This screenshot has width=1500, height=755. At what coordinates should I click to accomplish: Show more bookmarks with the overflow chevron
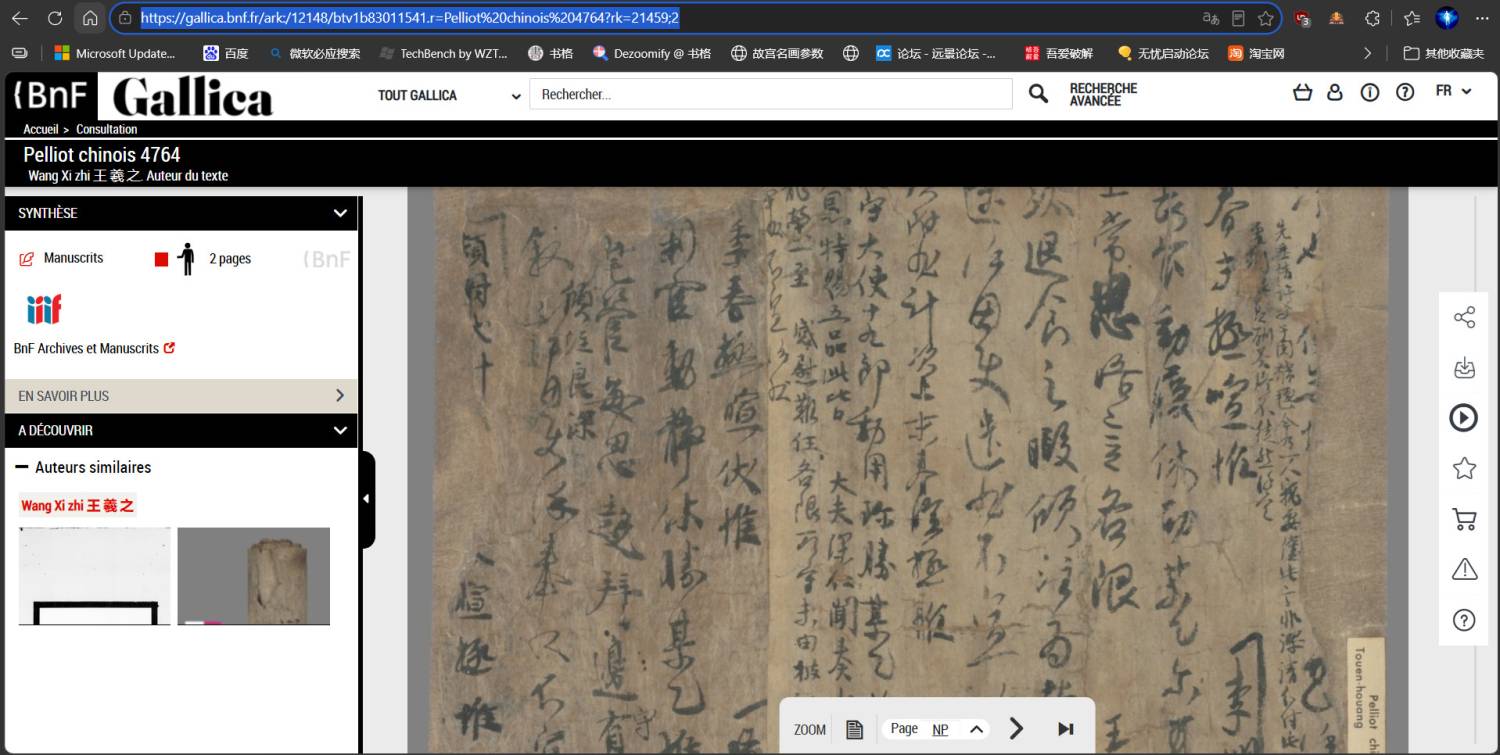tap(1368, 53)
